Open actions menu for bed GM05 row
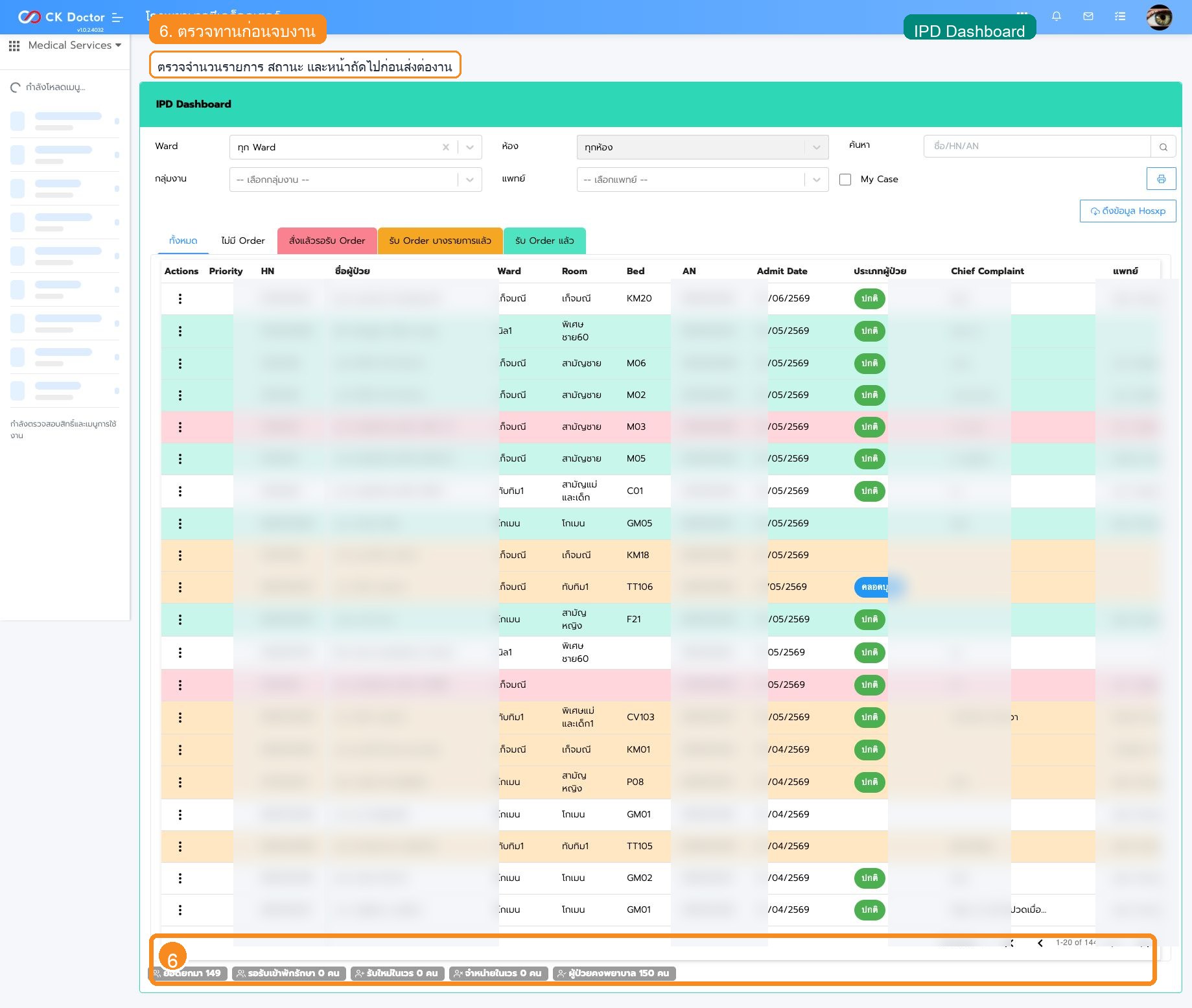 pos(180,524)
